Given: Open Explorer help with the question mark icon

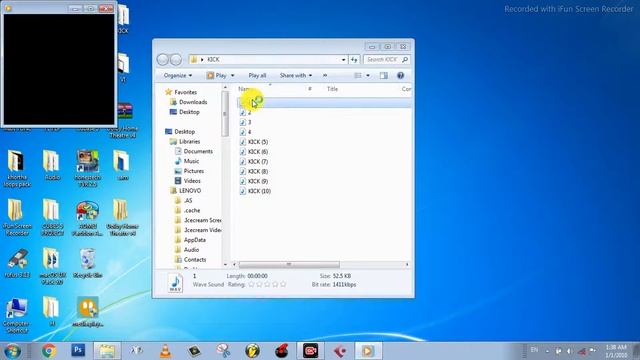Looking at the screenshot, I should tap(400, 76).
